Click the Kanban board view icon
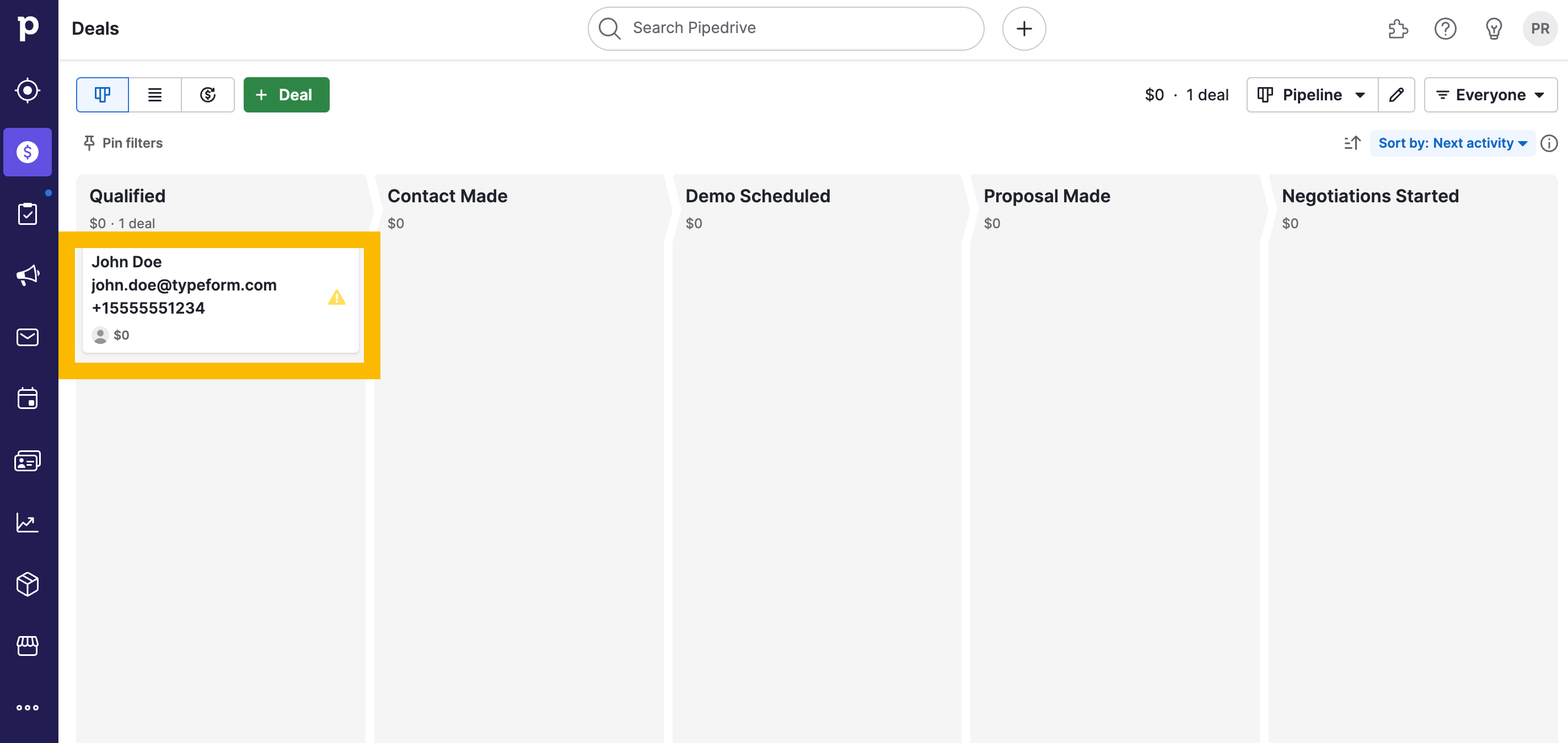This screenshot has height=743, width=1568. click(x=102, y=94)
